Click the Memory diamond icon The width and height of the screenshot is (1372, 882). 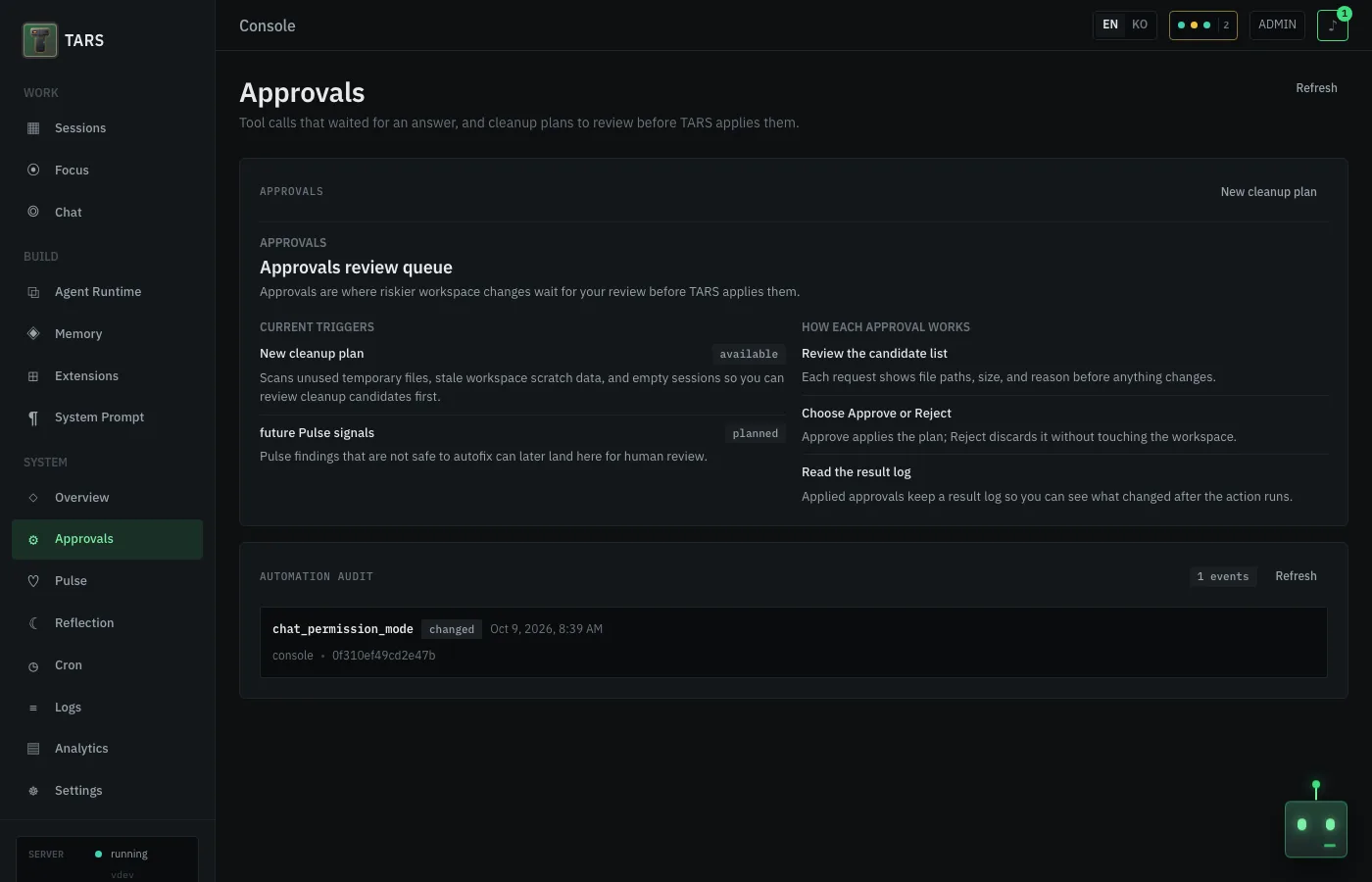point(33,333)
